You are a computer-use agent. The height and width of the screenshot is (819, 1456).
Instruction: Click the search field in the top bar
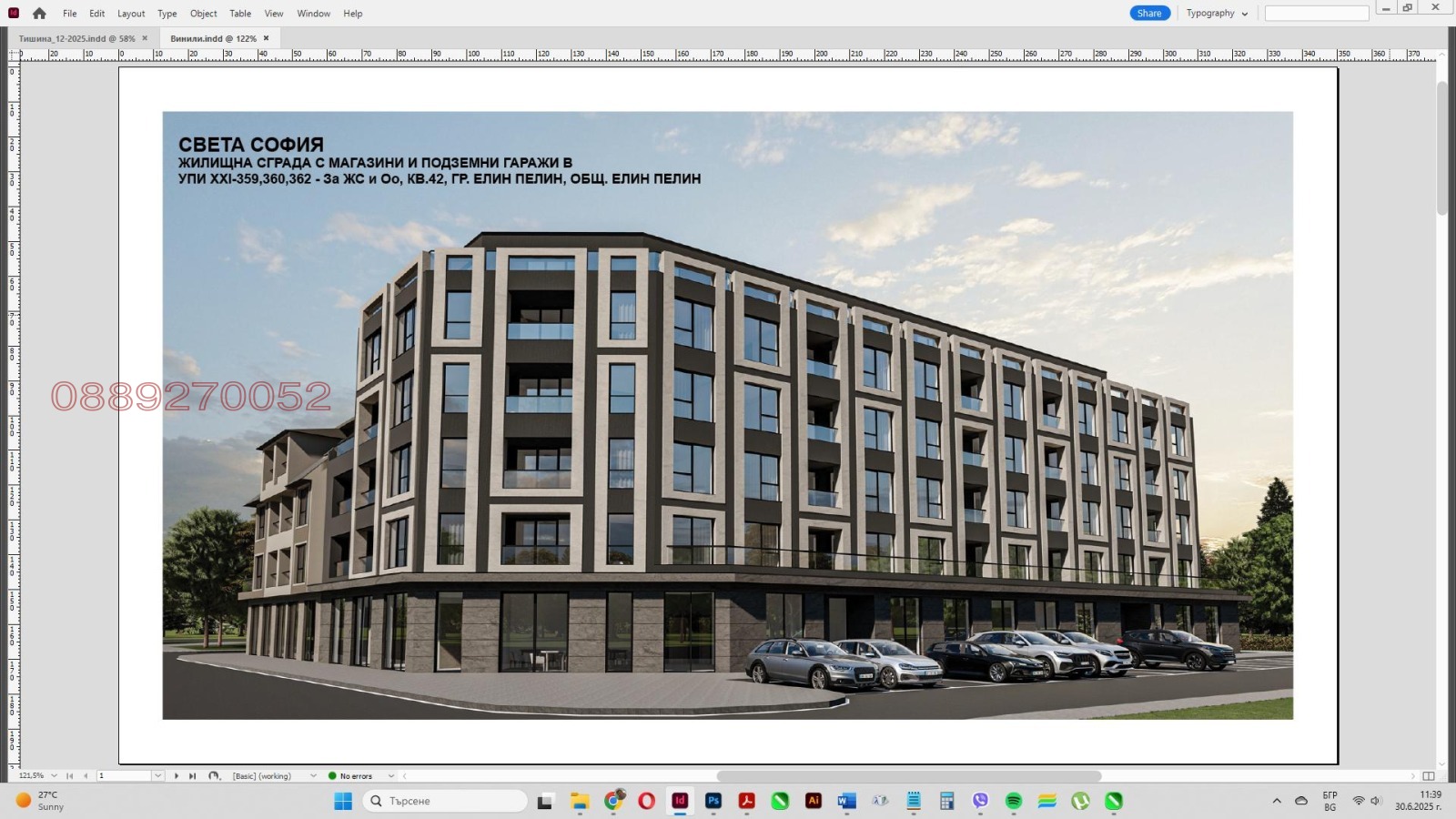click(1316, 14)
